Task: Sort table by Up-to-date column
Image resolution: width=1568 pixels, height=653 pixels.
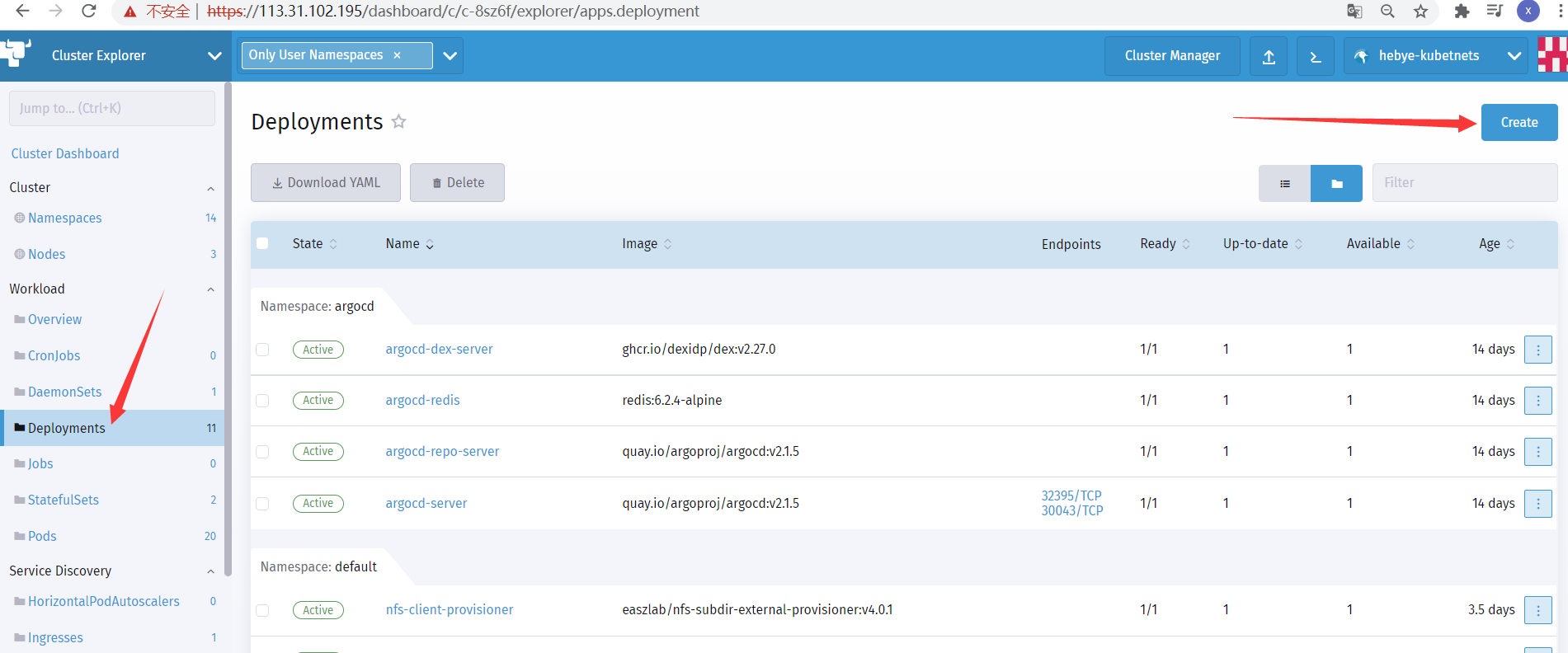Action: click(x=1263, y=244)
